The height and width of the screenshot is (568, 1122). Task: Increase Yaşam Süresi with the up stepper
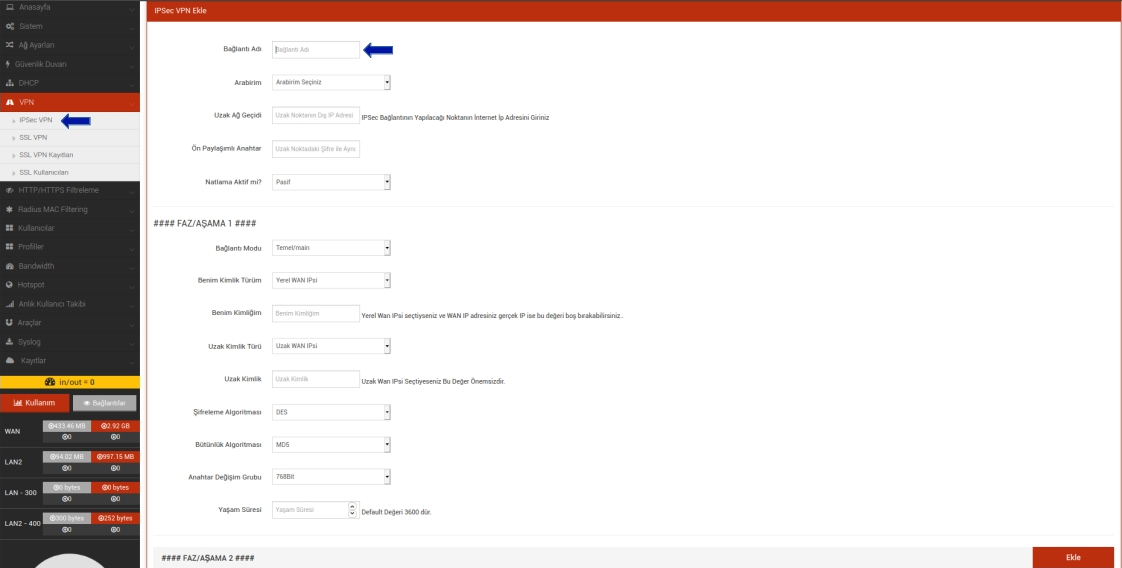pos(352,506)
